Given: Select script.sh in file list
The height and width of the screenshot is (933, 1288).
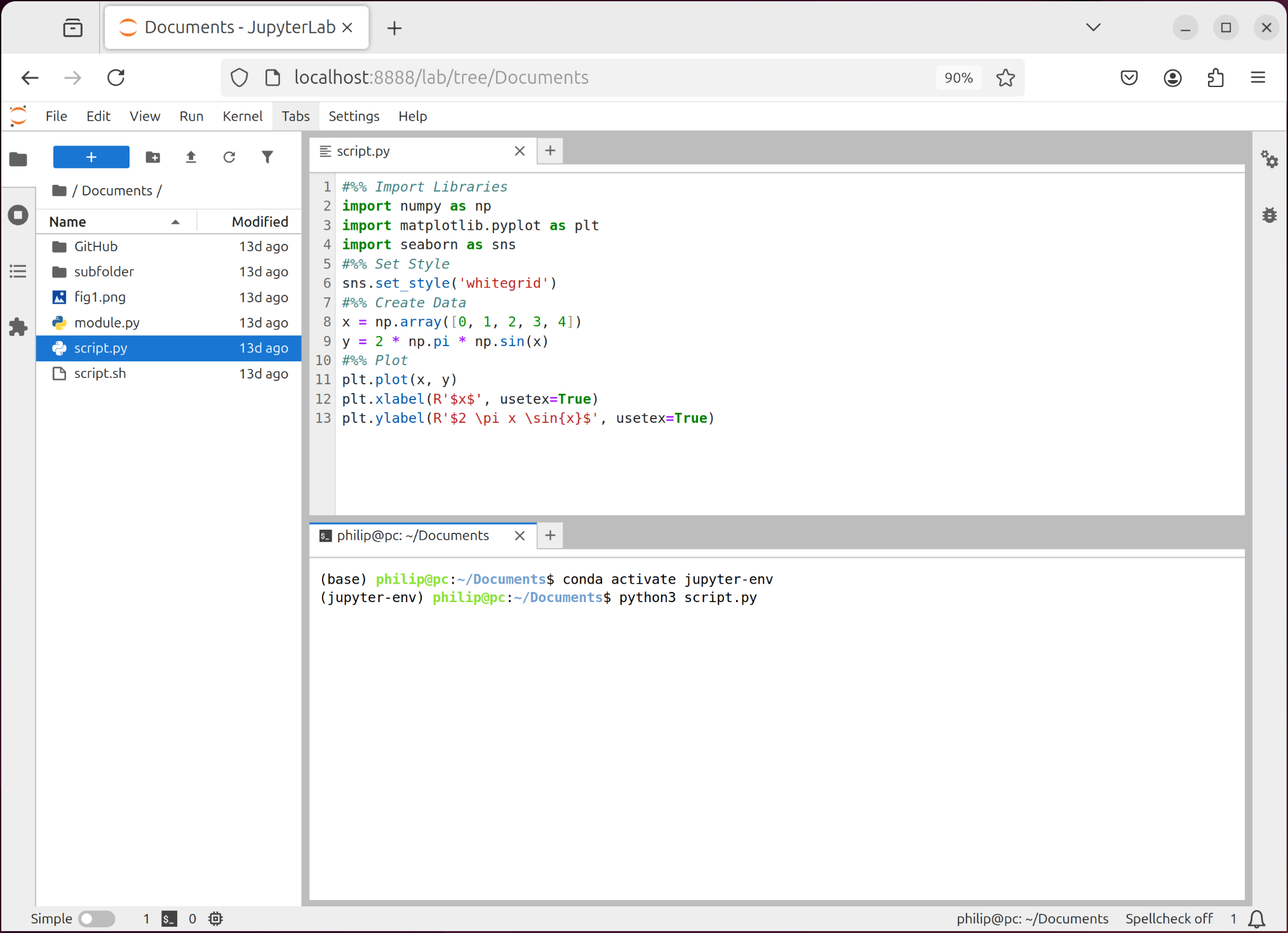Looking at the screenshot, I should coord(168,373).
